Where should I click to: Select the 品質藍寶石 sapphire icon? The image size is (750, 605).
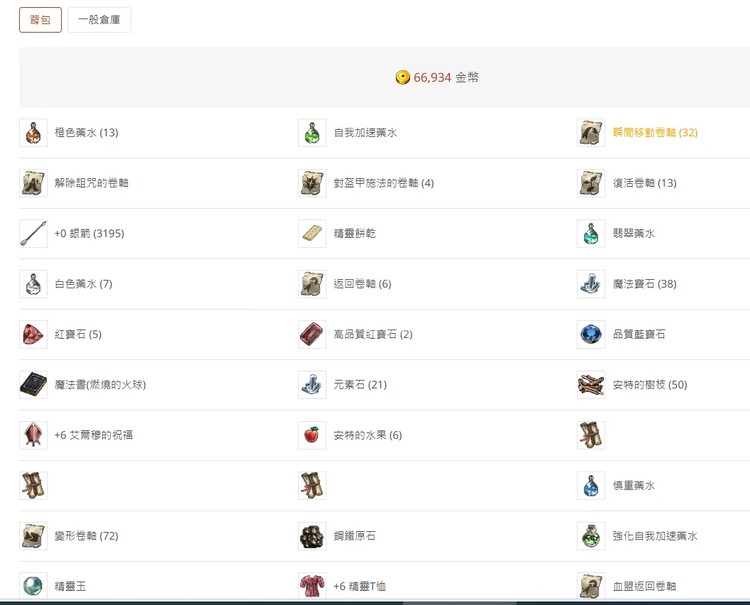coord(591,334)
